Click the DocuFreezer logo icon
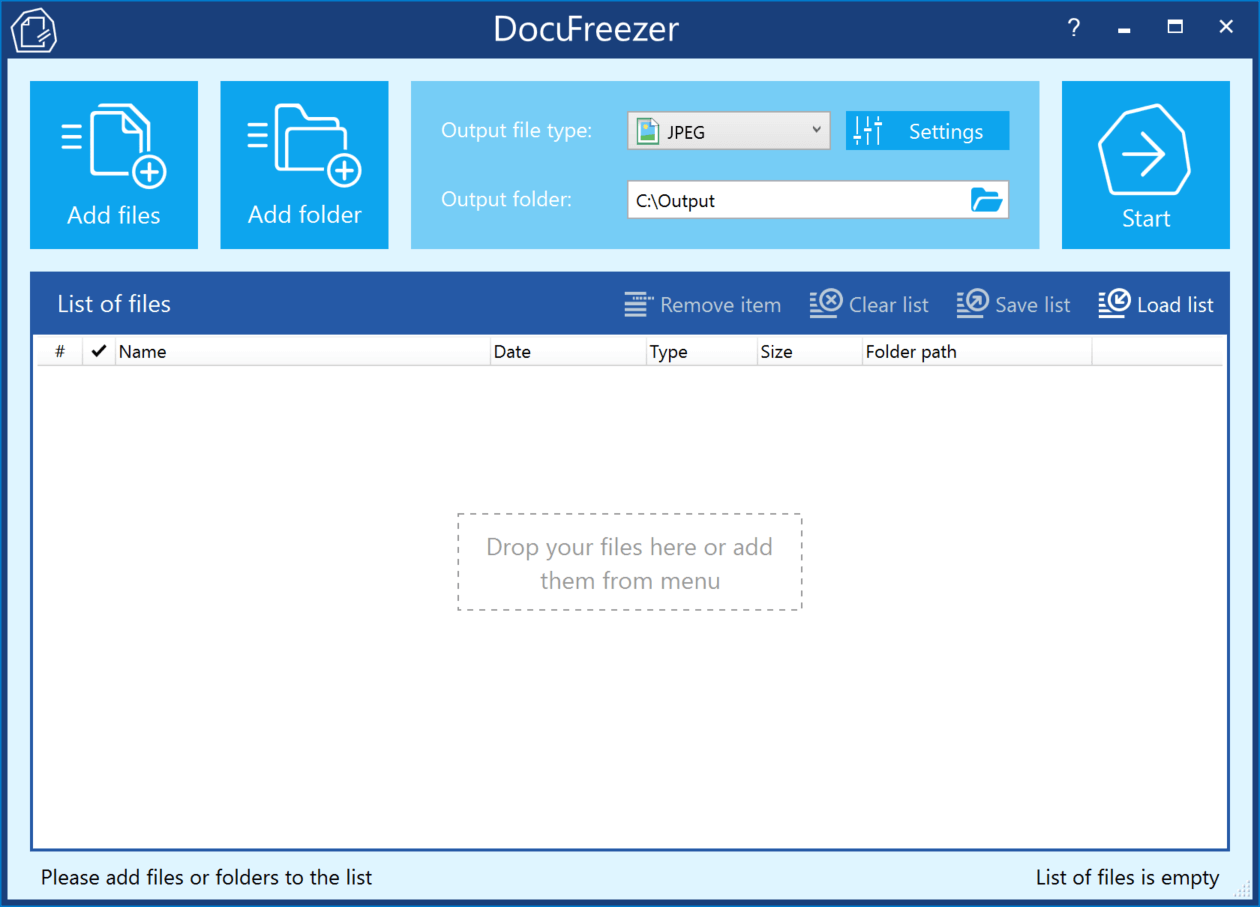This screenshot has width=1260, height=907. (x=33, y=29)
